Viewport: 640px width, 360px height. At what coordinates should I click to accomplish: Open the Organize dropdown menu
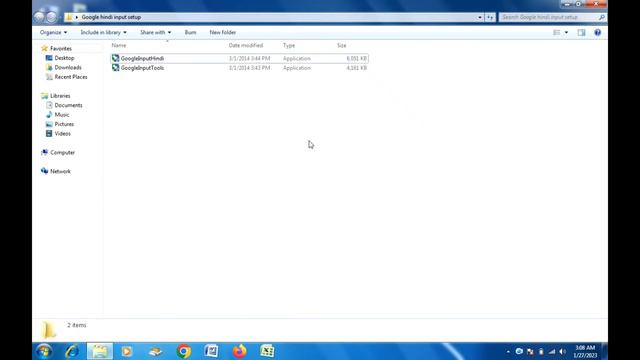pos(53,32)
